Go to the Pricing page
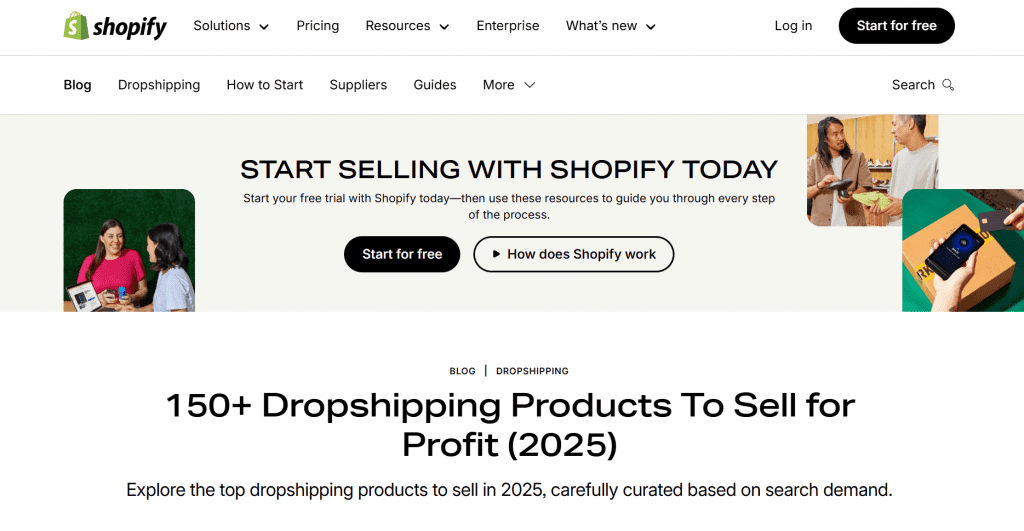The height and width of the screenshot is (531, 1024). tap(317, 26)
